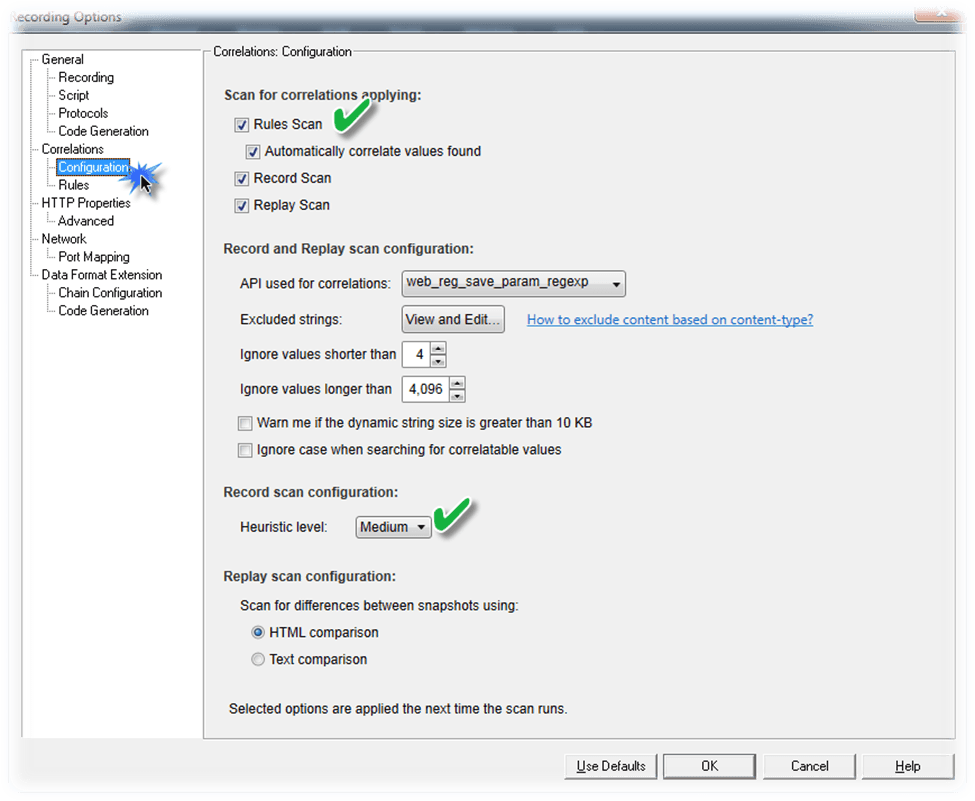Open the Port Mapping settings
The height and width of the screenshot is (801, 975).
click(x=93, y=256)
